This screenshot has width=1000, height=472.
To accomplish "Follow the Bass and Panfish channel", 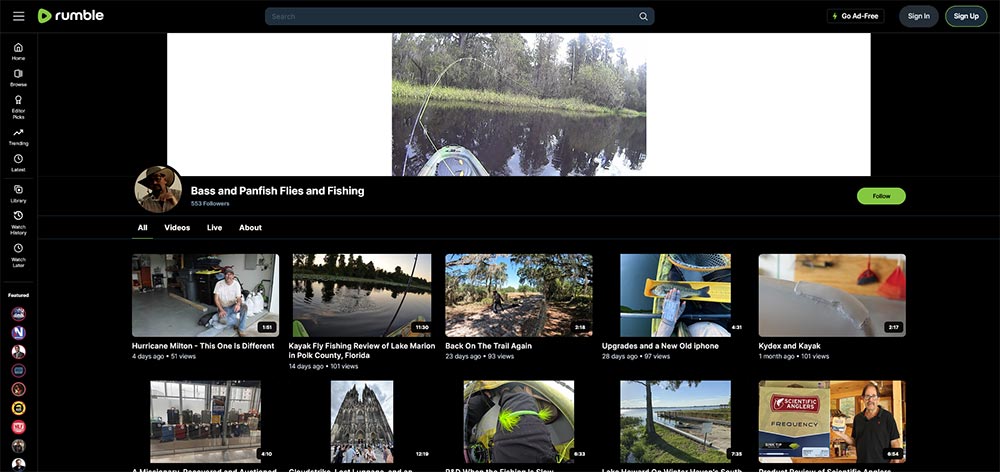I will pos(881,196).
